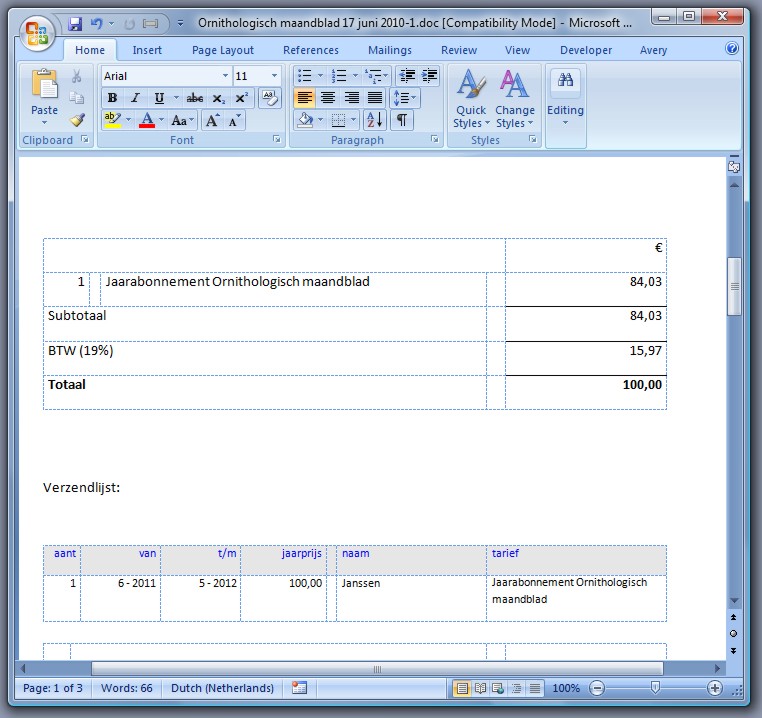Screen dimensions: 762x718
Task: Click the Paste button
Action: (44, 95)
